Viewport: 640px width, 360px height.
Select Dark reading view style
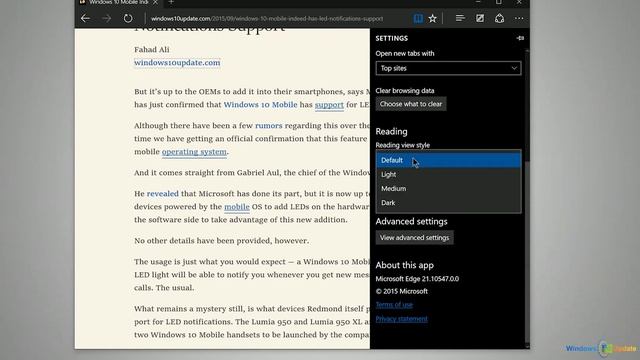448,202
